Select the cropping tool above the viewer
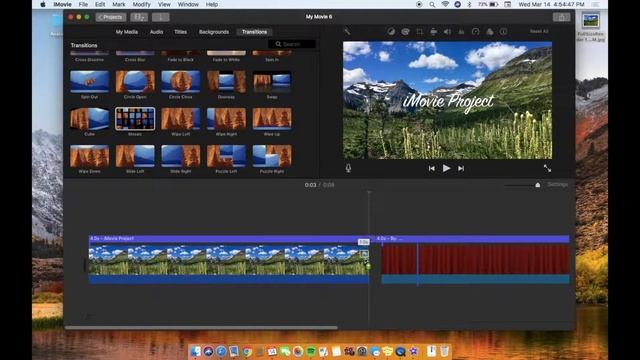The height and width of the screenshot is (360, 640). [x=419, y=31]
